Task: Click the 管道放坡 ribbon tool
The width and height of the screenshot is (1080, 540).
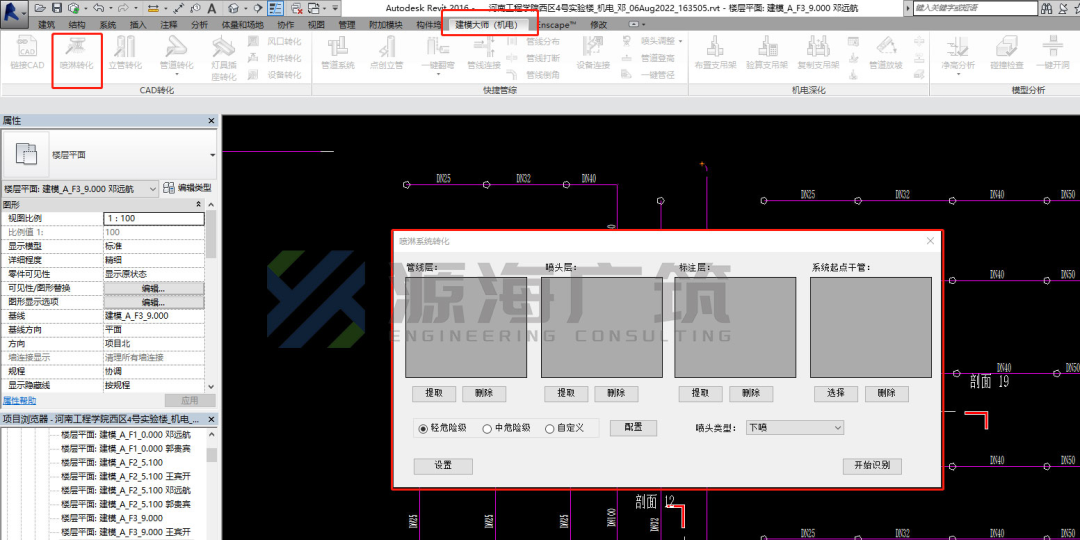Action: [x=885, y=53]
